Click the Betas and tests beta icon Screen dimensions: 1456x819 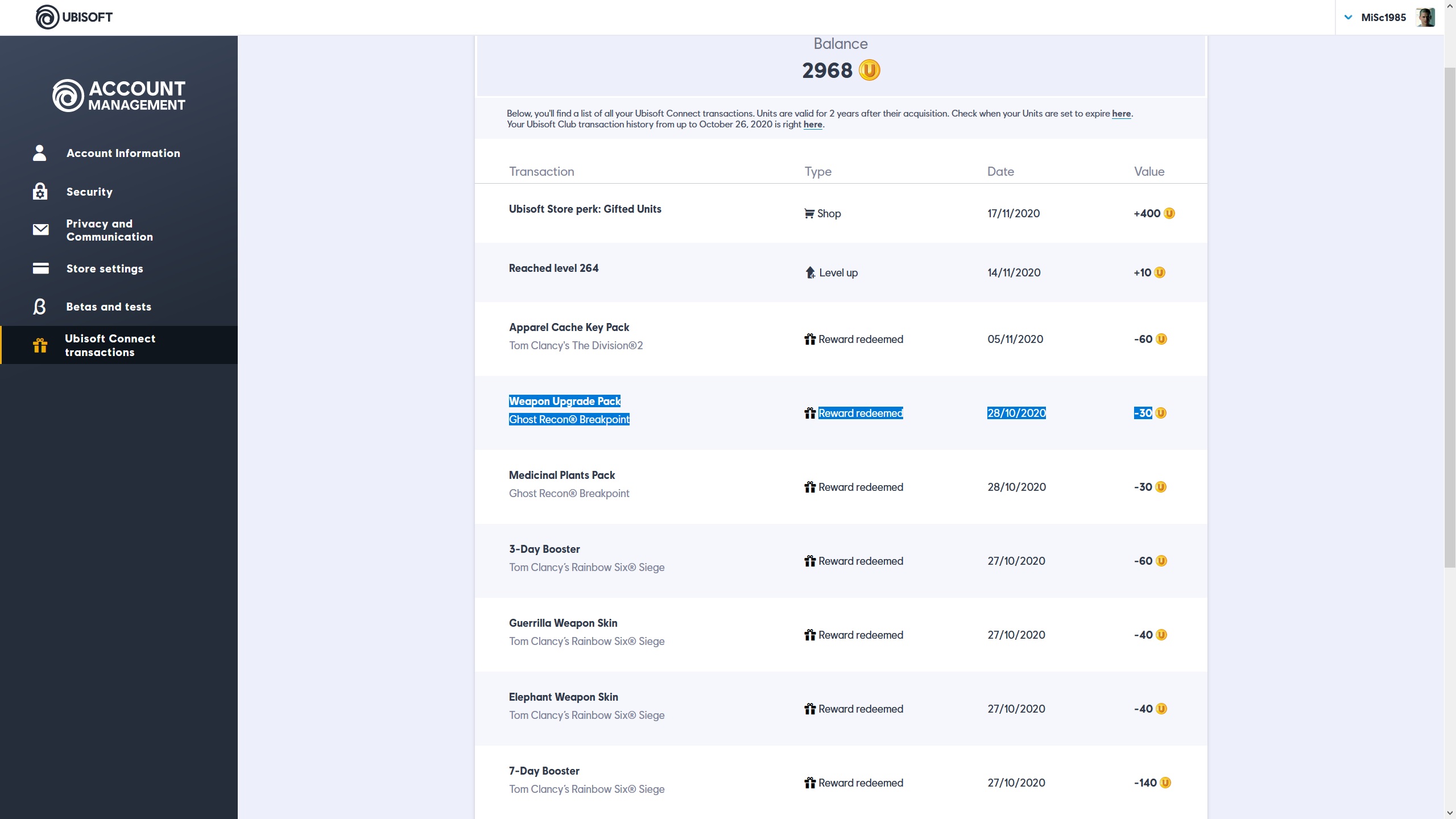click(x=40, y=307)
